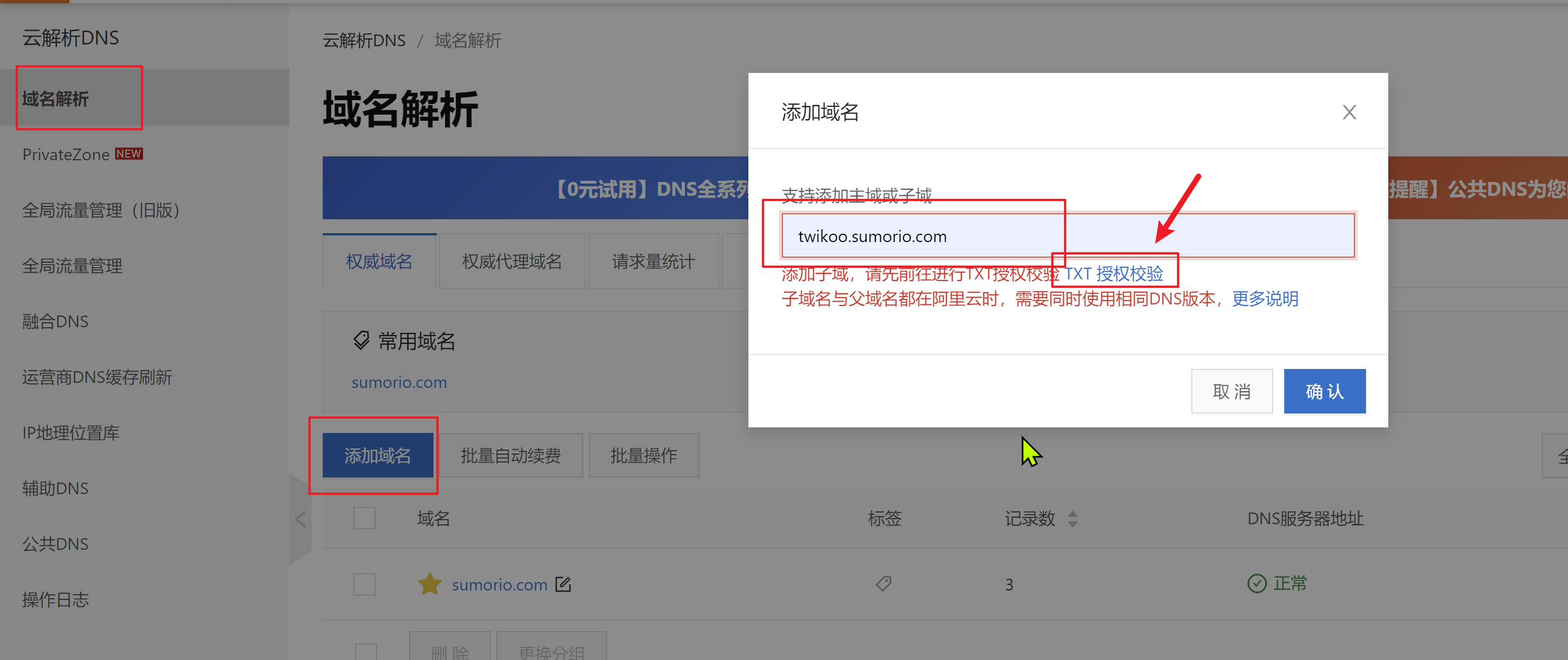Screen dimensions: 1568x660
Task: Click the 更多说明 link
Action: pos(1265,299)
